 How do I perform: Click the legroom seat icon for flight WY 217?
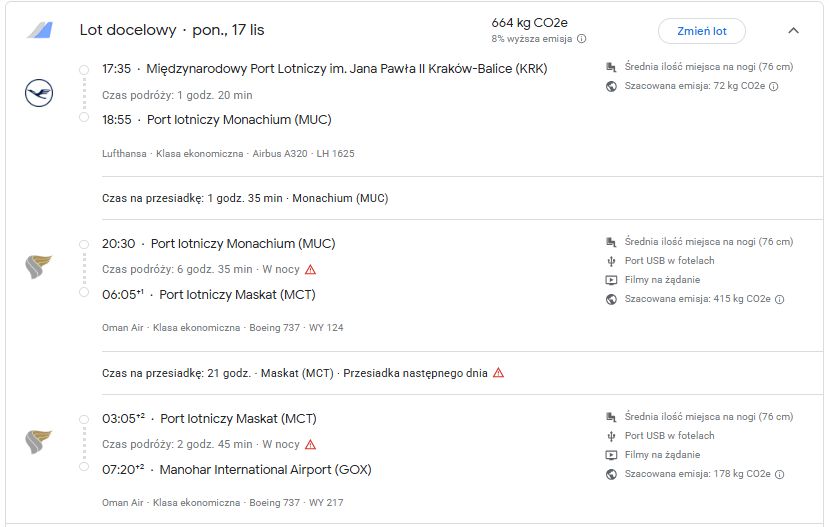pos(611,417)
